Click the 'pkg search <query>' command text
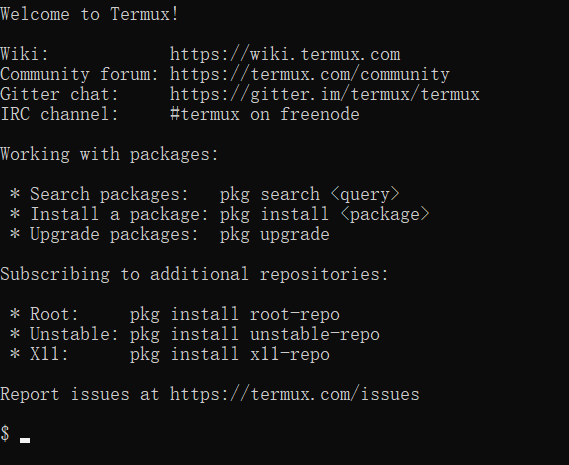Viewport: 569px width, 465px height. (310, 194)
